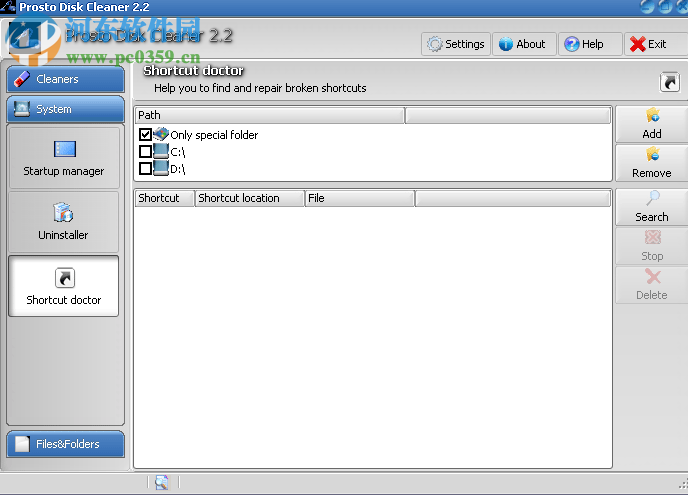Remove the selected path
The image size is (688, 497).
[x=652, y=163]
